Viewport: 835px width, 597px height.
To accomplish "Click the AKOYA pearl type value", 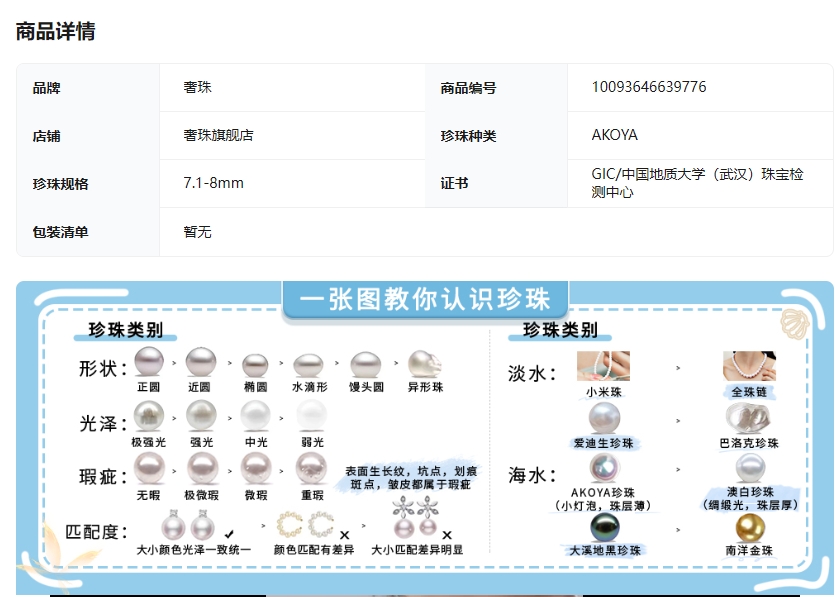I will (614, 135).
